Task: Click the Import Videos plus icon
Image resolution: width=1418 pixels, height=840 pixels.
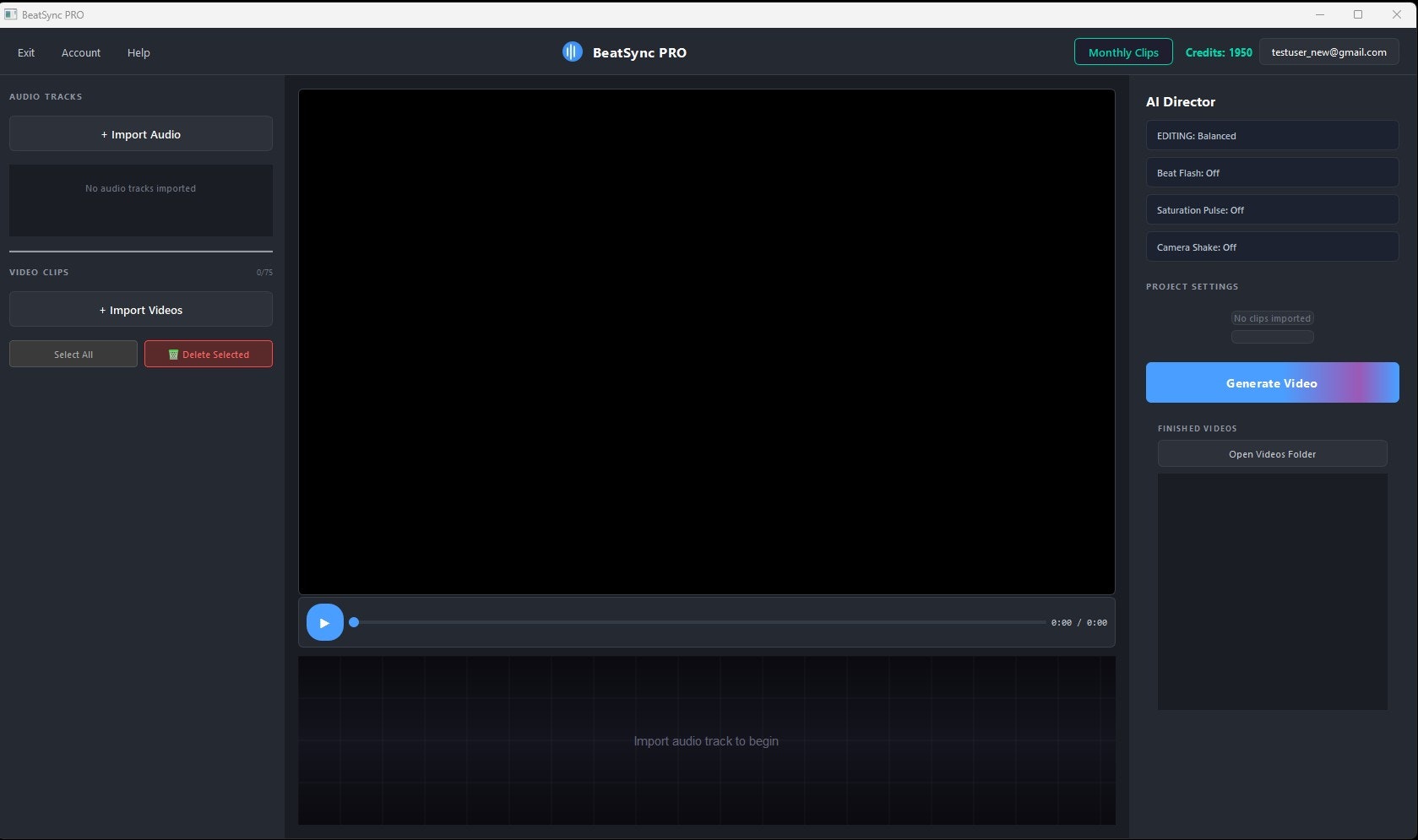Action: pos(103,310)
